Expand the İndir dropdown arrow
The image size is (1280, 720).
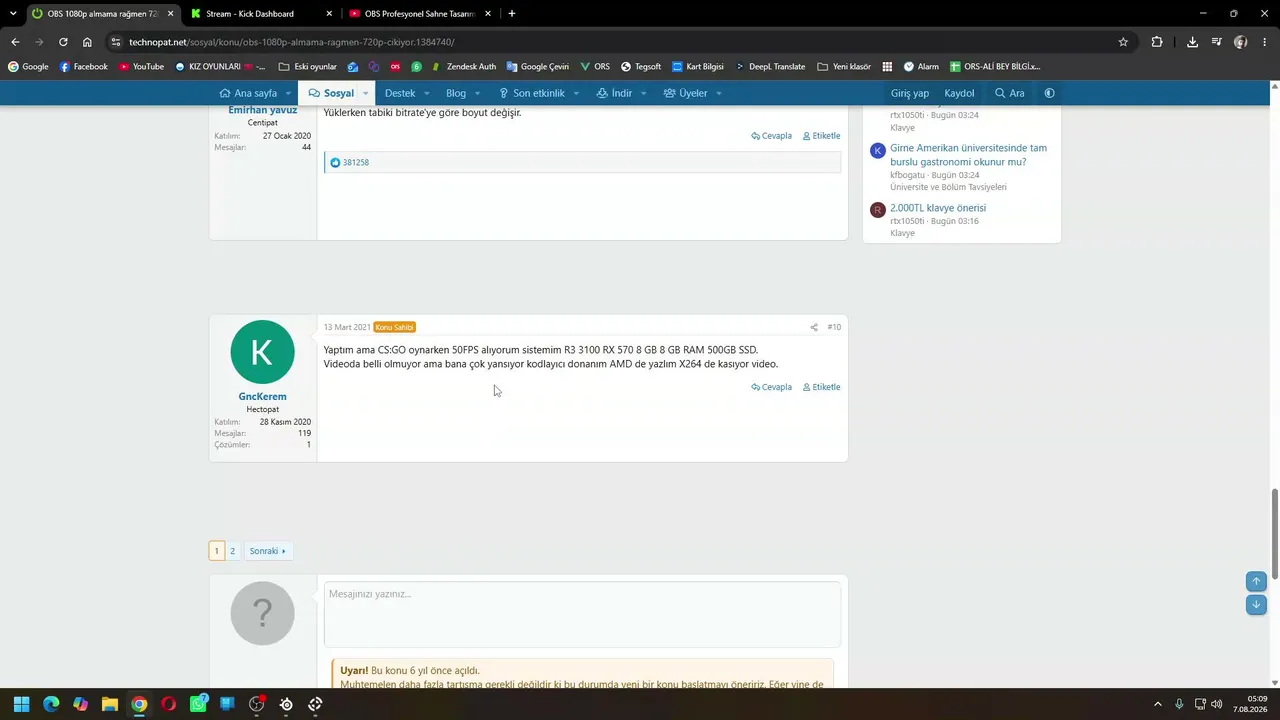[x=643, y=93]
